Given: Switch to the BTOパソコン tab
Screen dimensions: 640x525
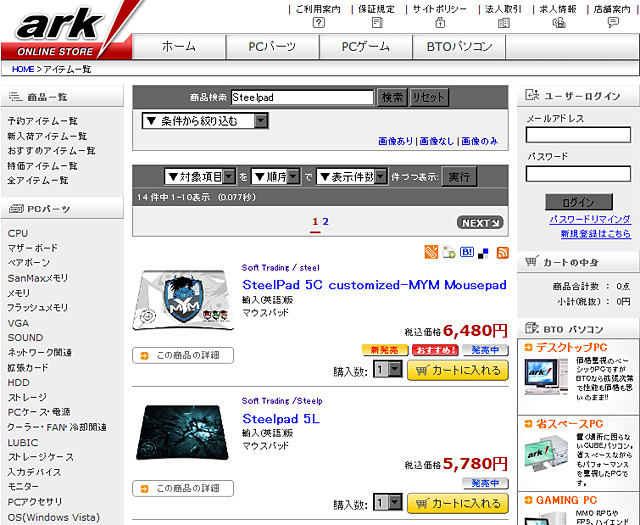Looking at the screenshot, I should [x=458, y=47].
